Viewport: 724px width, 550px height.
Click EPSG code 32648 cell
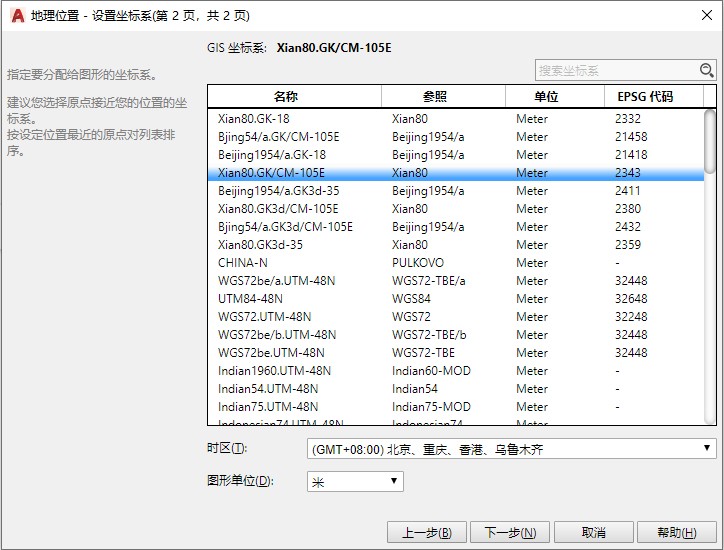click(x=631, y=299)
